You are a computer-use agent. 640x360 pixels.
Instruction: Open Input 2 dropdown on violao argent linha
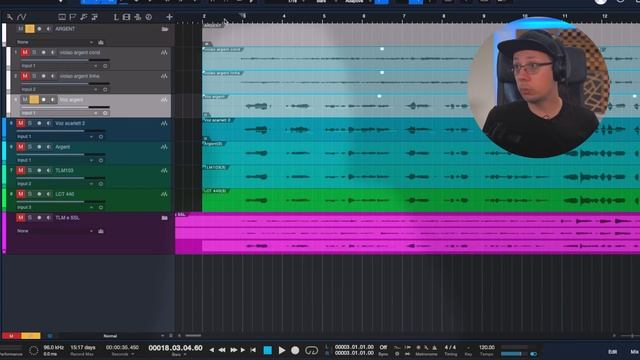(x=60, y=89)
